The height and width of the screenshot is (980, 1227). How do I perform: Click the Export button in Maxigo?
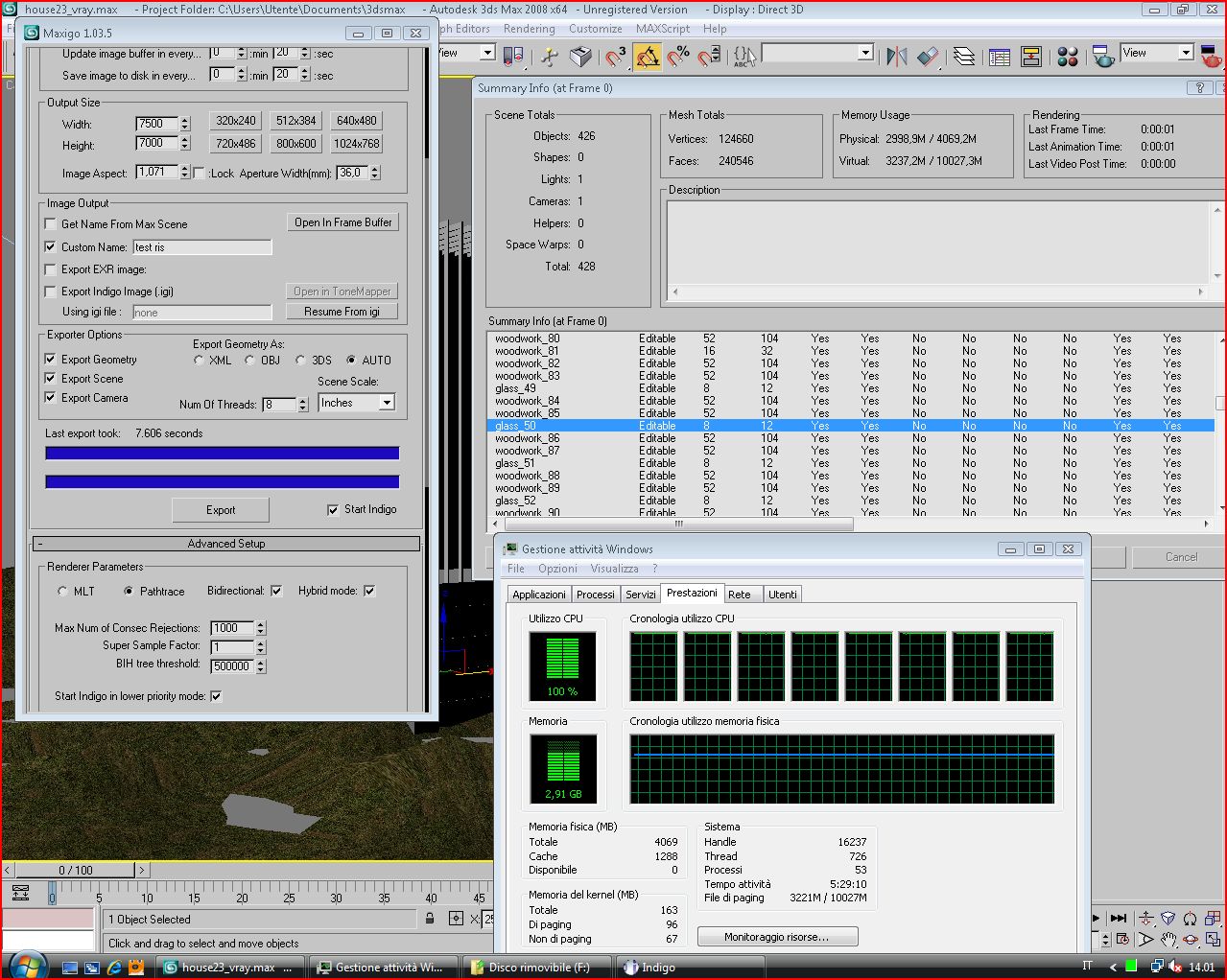(x=221, y=510)
